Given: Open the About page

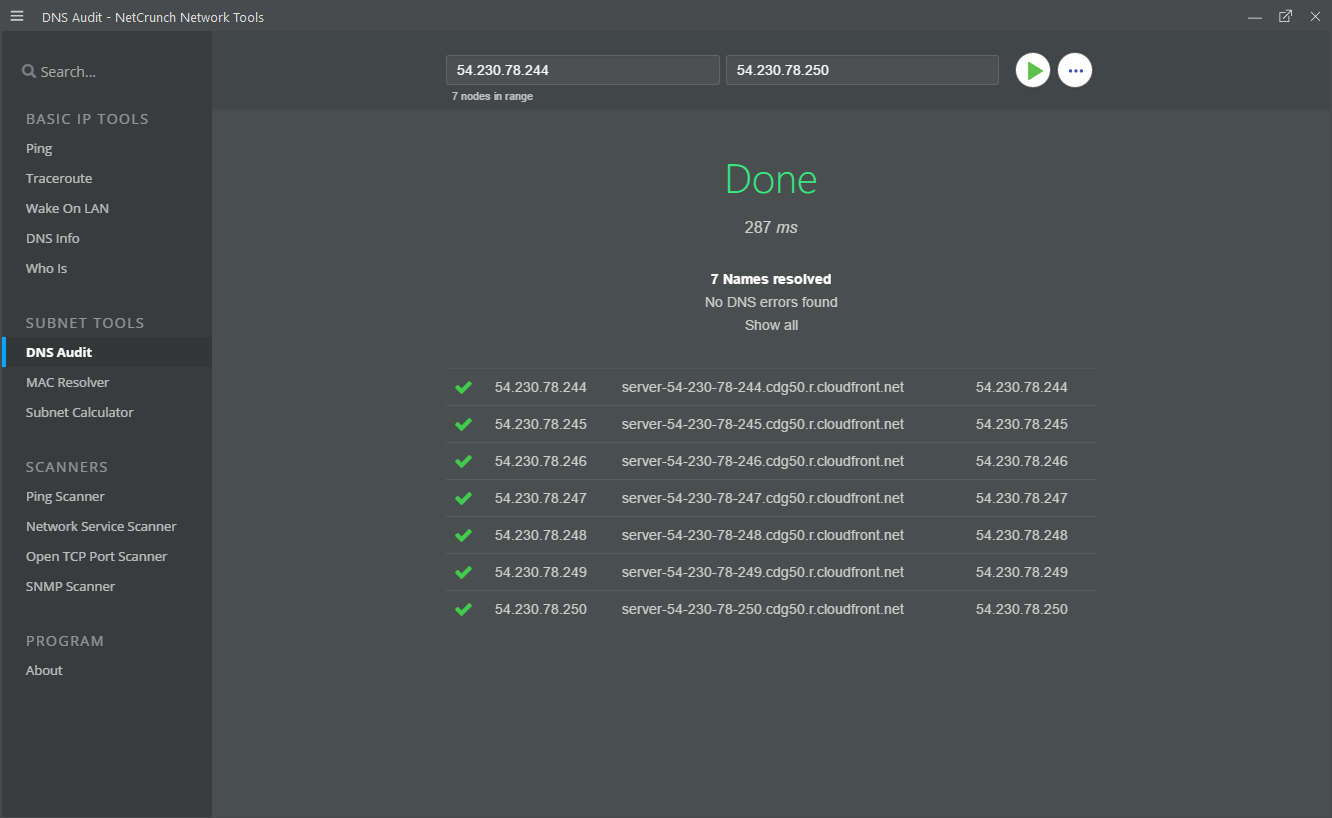Looking at the screenshot, I should pyautogui.click(x=43, y=670).
